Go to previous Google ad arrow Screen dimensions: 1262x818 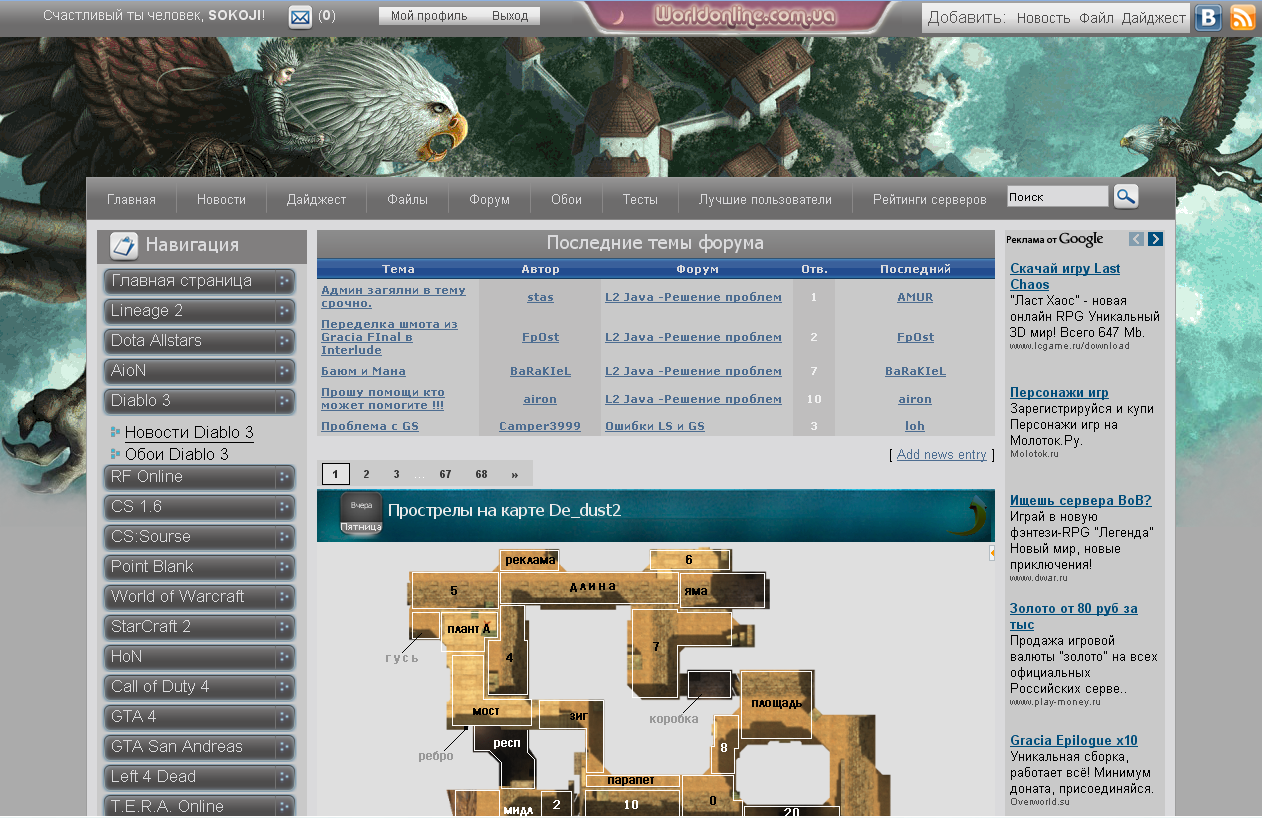pyautogui.click(x=1136, y=239)
